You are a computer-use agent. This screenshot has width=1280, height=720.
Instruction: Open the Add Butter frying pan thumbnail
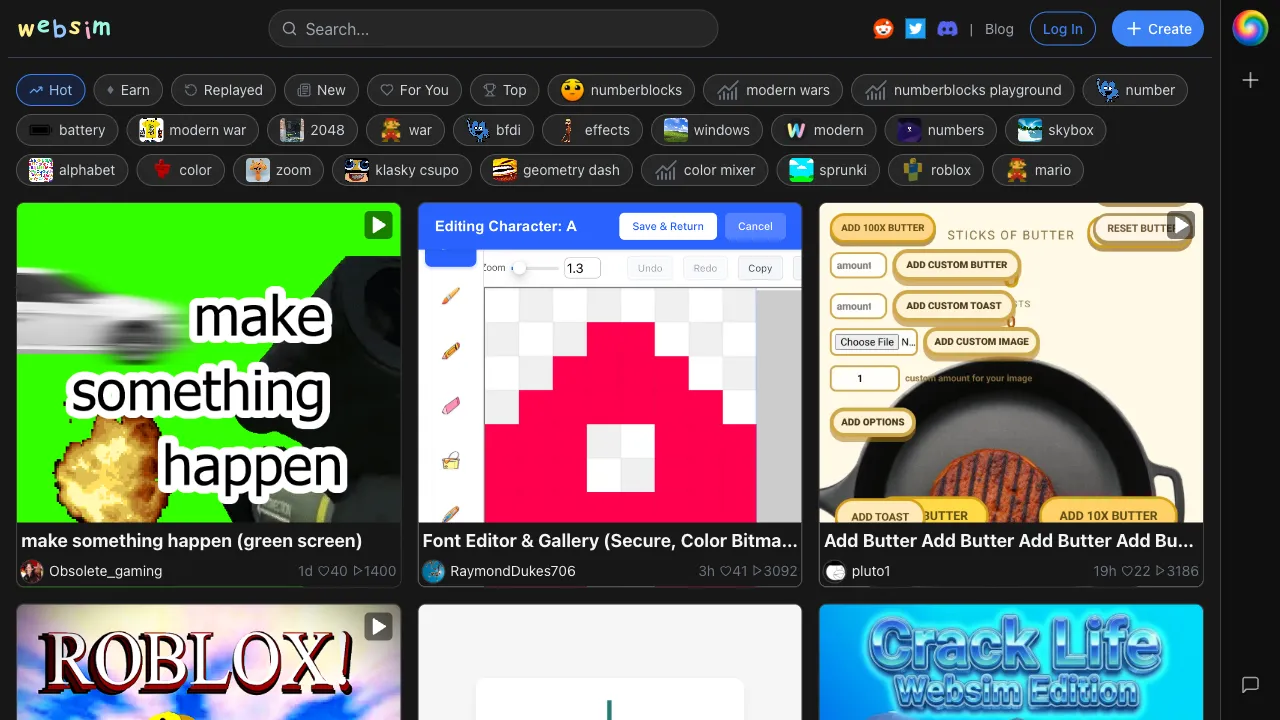pos(1011,363)
